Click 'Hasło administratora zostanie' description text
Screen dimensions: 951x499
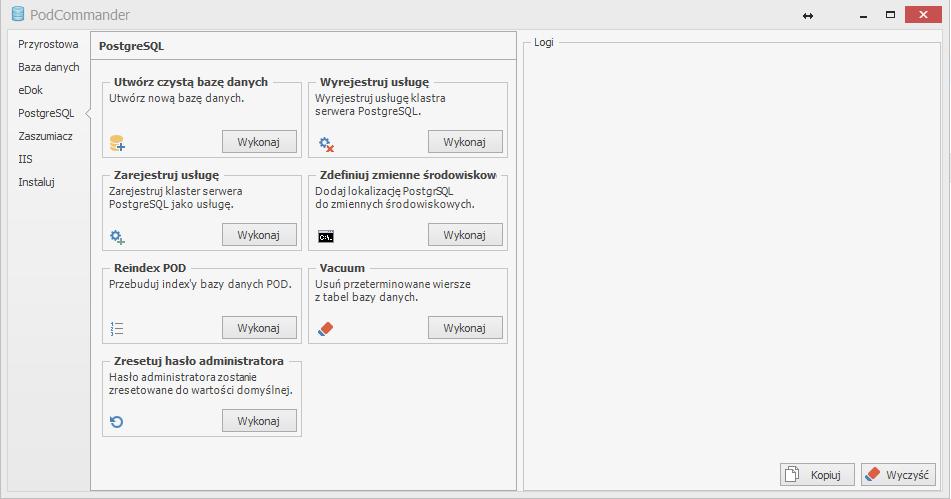[183, 377]
